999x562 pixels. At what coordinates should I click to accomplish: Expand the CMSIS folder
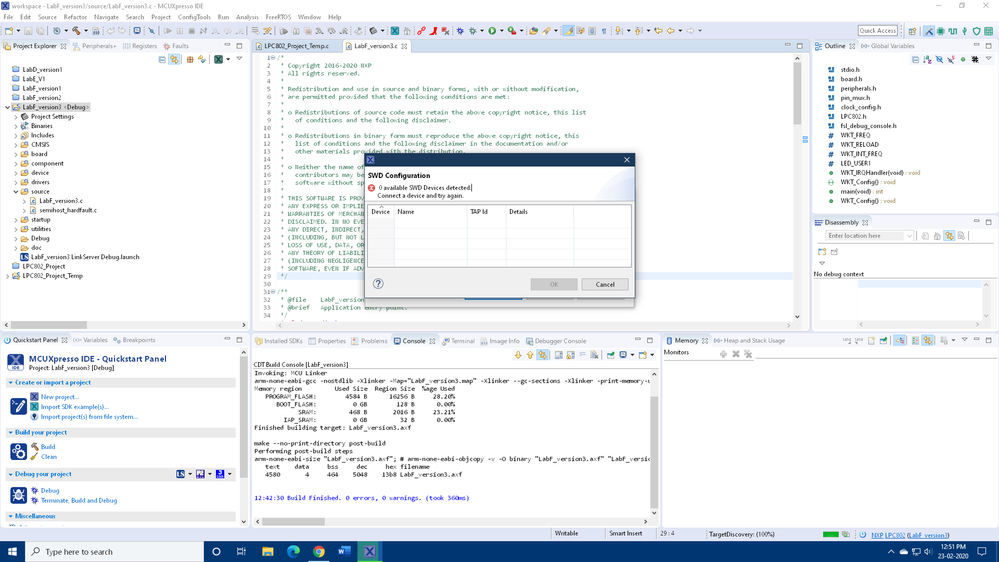[x=16, y=145]
